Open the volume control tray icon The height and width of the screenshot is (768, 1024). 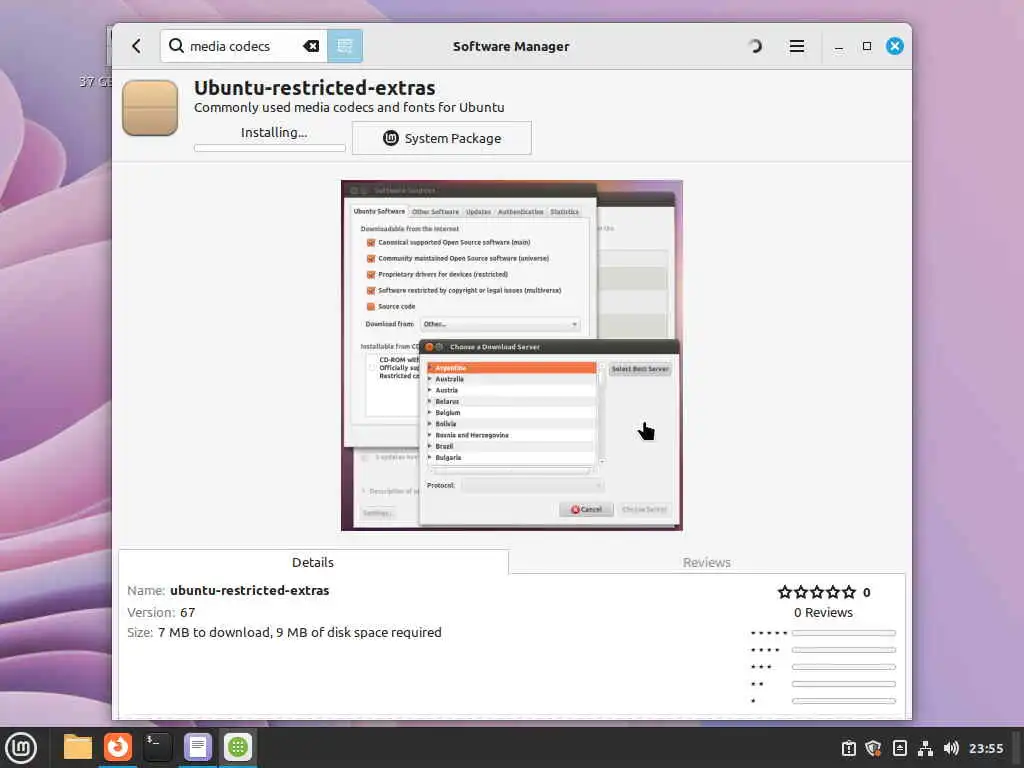tap(951, 748)
